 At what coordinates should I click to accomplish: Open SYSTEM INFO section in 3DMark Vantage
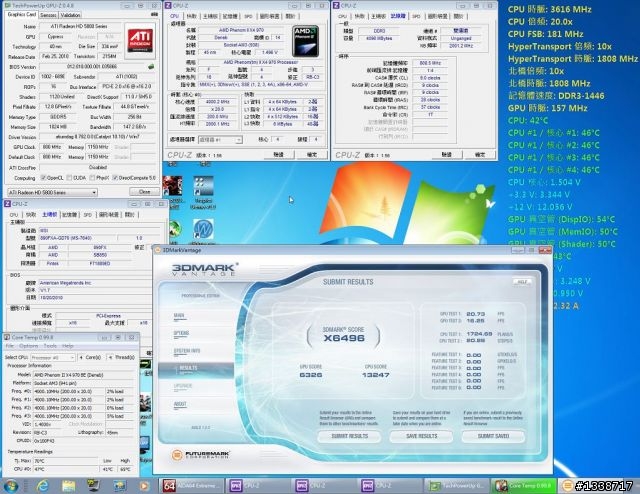click(187, 351)
